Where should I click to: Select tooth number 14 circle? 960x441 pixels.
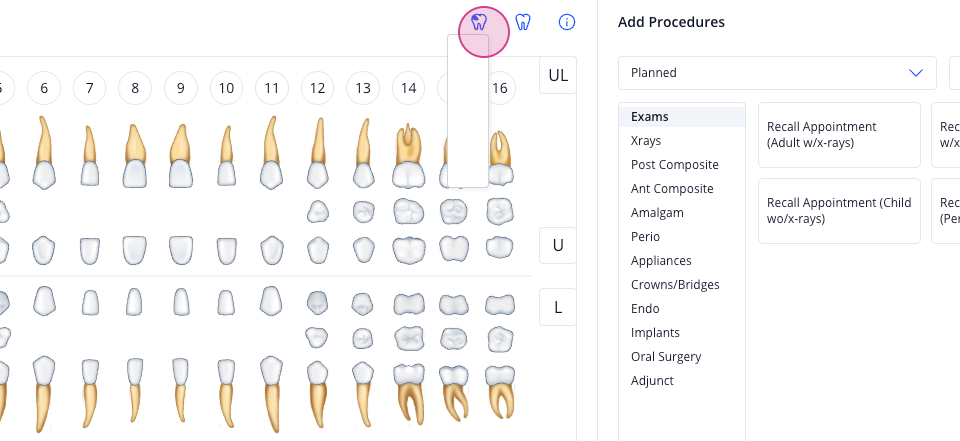[408, 88]
